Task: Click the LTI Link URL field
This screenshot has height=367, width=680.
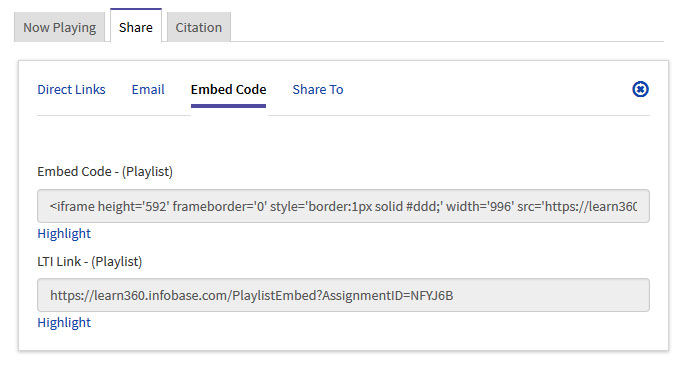Action: [x=343, y=295]
